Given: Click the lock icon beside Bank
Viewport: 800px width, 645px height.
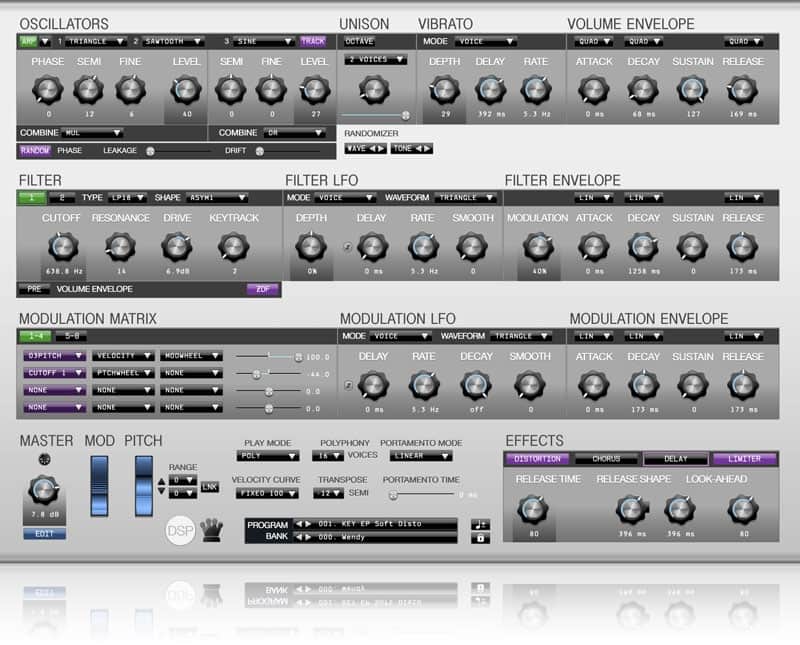Looking at the screenshot, I should [x=480, y=538].
